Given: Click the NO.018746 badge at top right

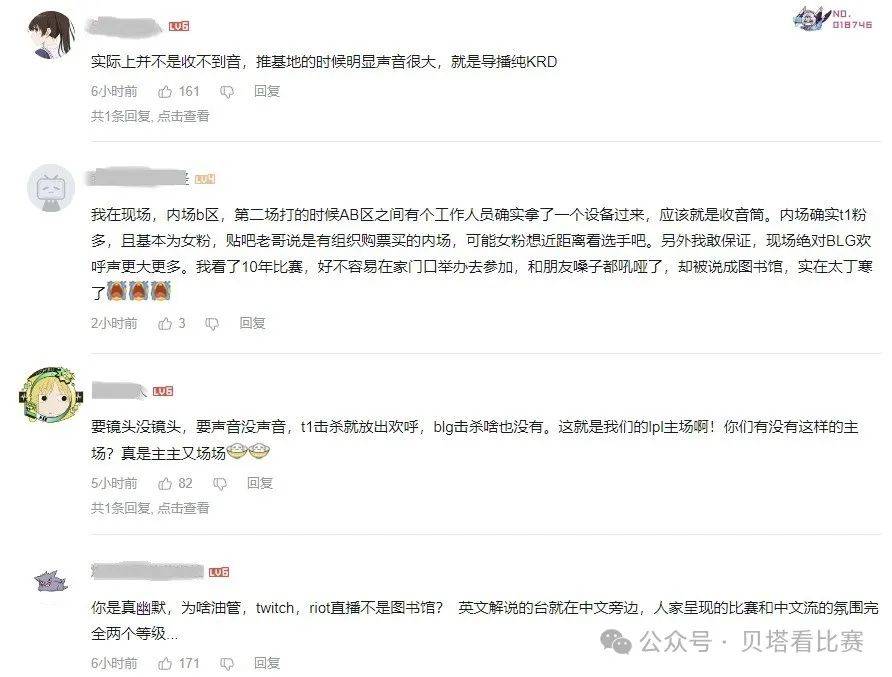Looking at the screenshot, I should [x=833, y=19].
